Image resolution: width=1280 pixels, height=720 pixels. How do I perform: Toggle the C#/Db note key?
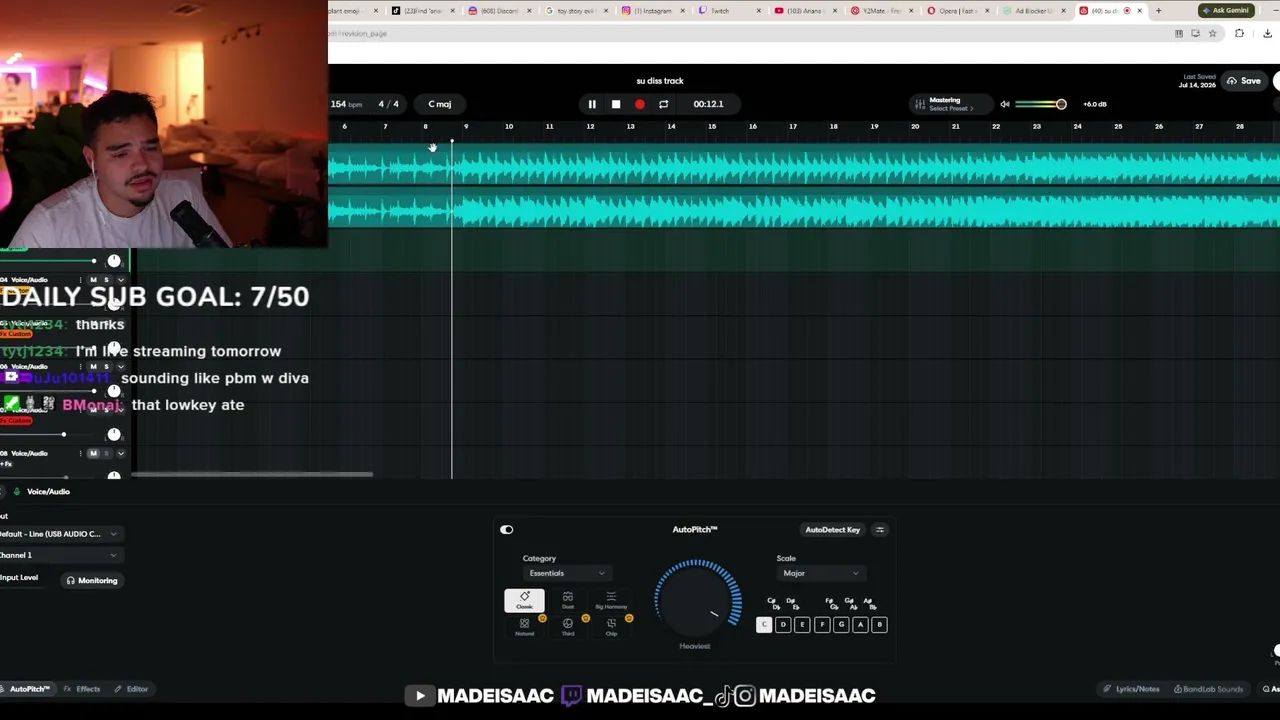[773, 604]
